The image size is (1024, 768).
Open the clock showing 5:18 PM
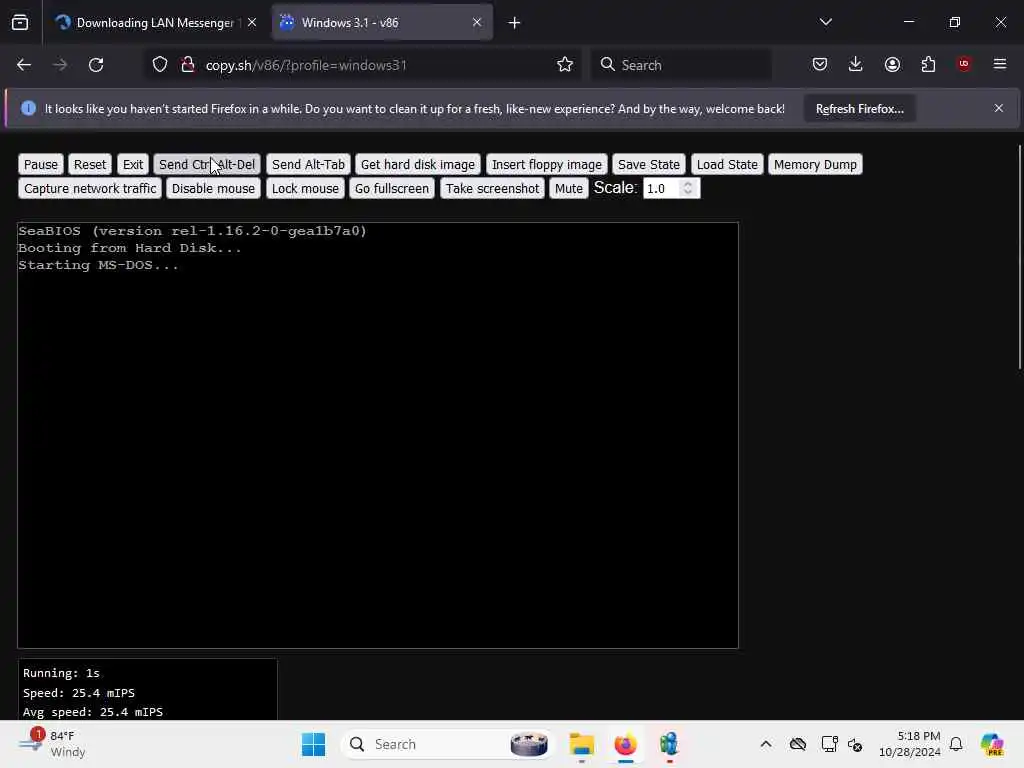910,744
